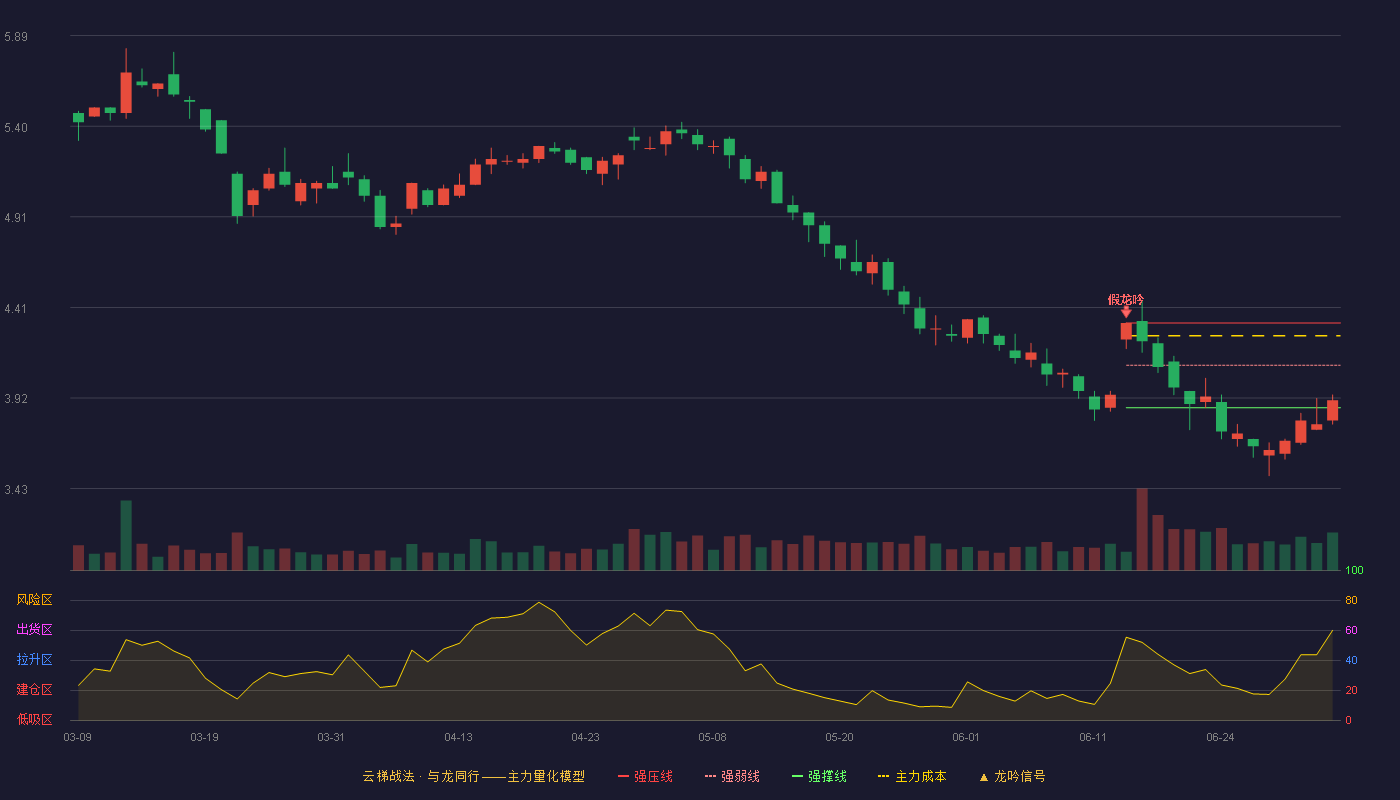The width and height of the screenshot is (1400, 800).
Task: Click the chart title 云梯战法 · 与龙同行
Action: point(421,776)
